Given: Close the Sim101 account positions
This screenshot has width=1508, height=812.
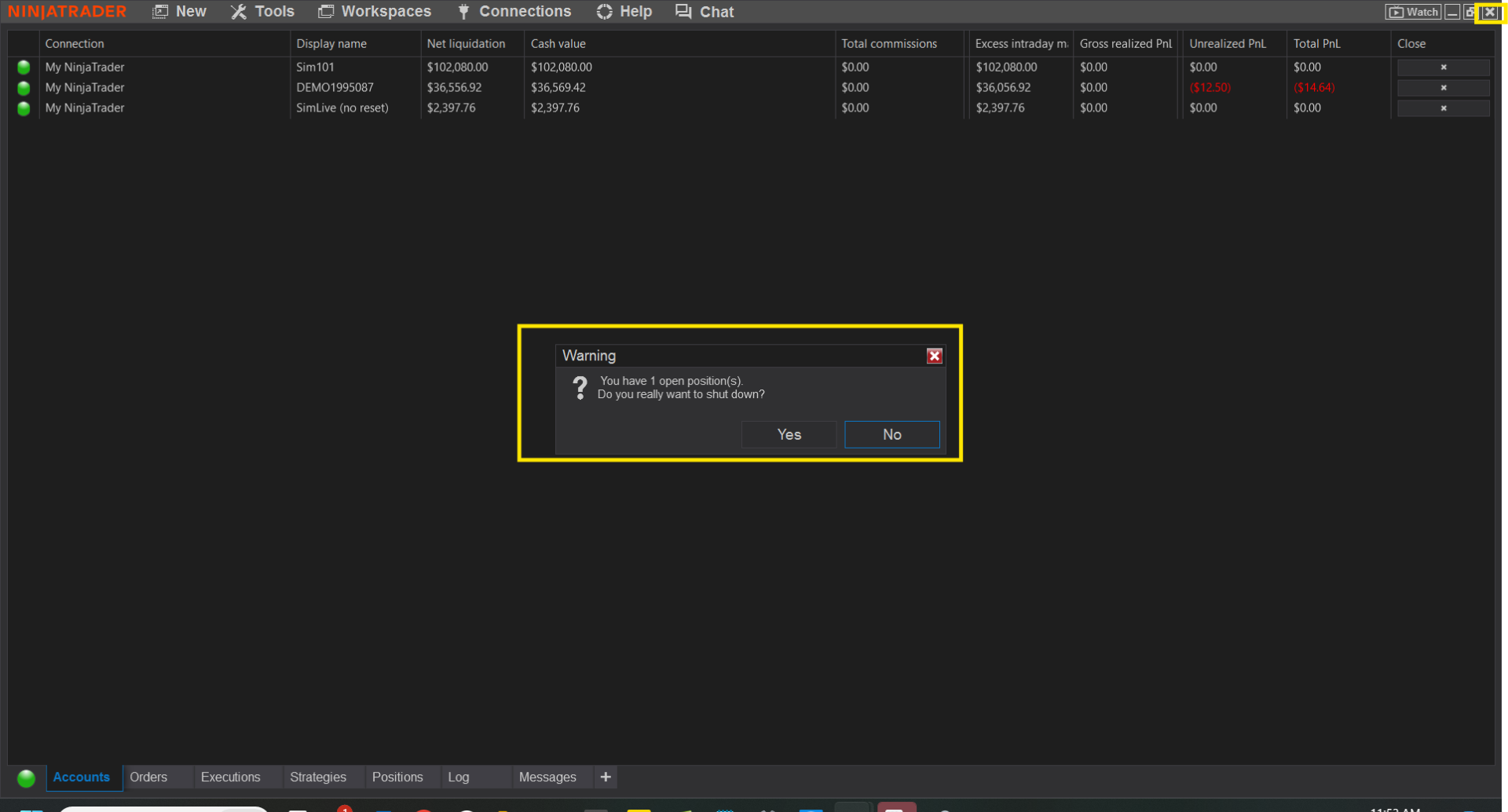Looking at the screenshot, I should 1443,68.
